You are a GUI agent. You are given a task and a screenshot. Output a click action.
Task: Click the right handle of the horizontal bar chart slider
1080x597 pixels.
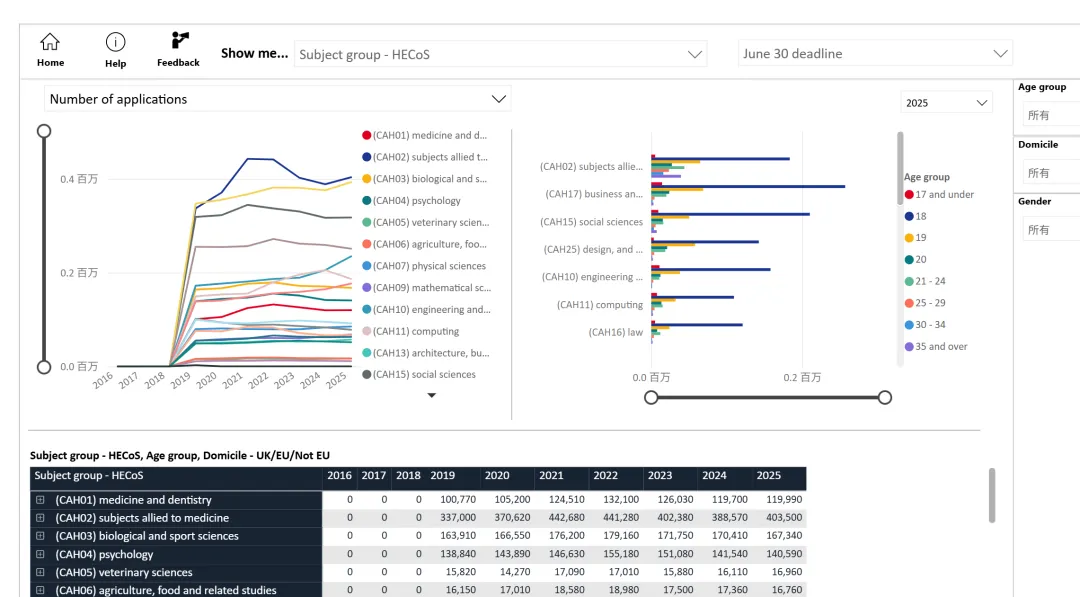885,397
